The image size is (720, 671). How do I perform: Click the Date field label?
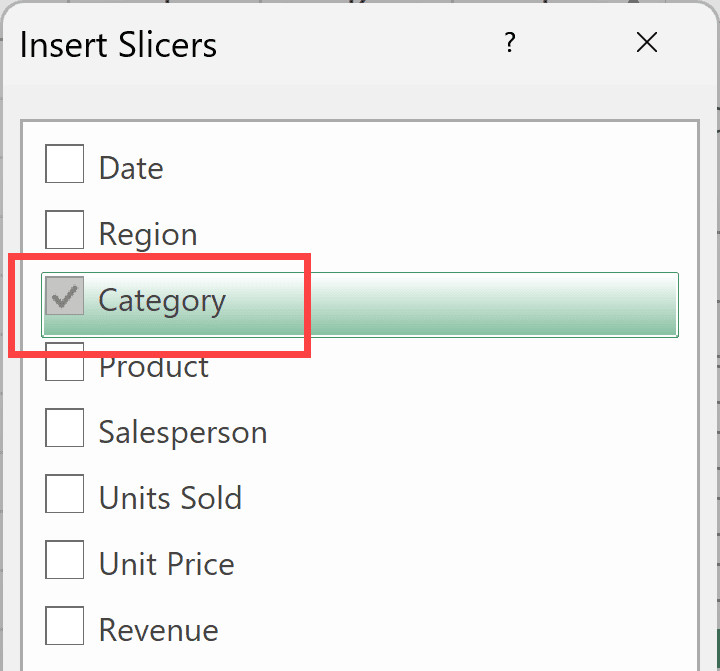coord(131,168)
